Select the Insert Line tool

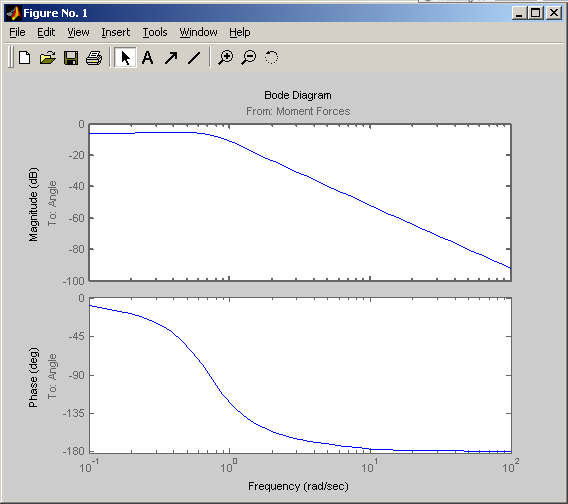pyautogui.click(x=194, y=58)
